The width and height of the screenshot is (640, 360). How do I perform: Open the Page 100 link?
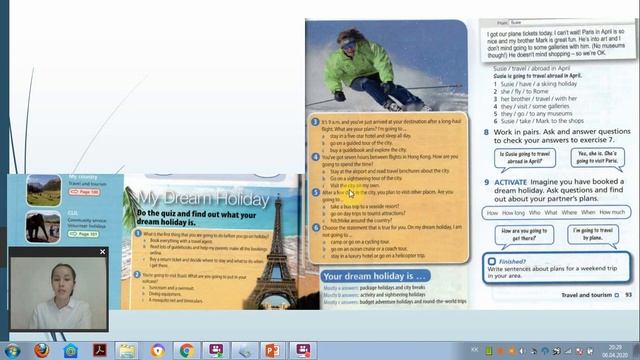tap(84, 191)
